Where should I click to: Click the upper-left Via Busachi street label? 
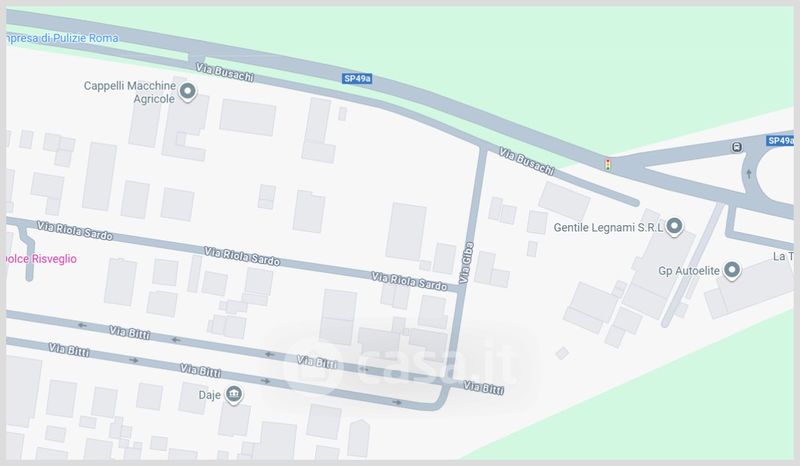pos(225,72)
